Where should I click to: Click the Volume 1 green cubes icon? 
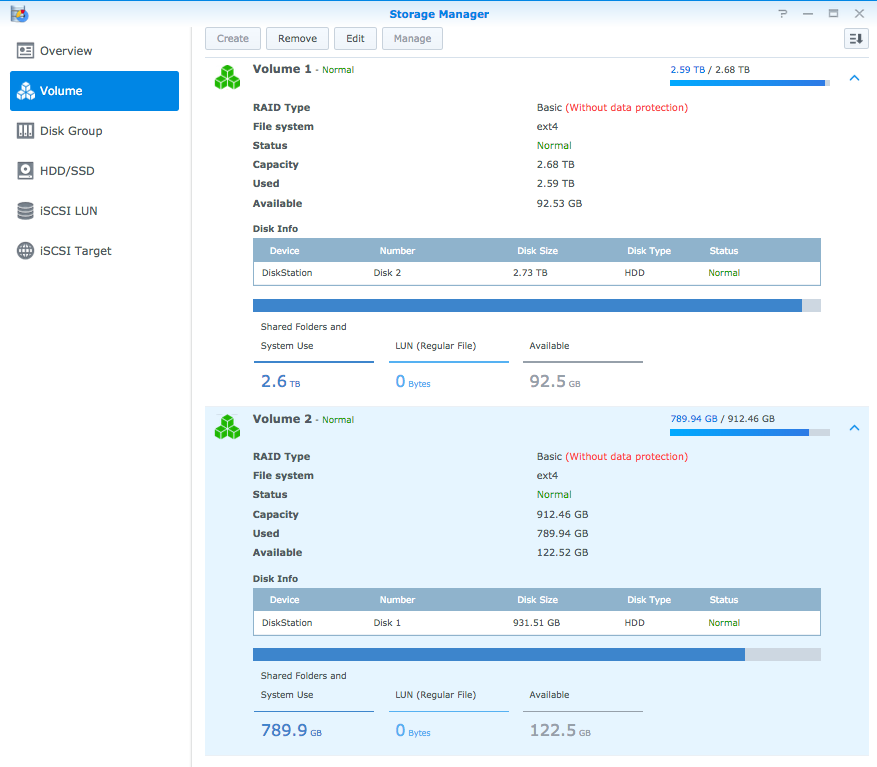coord(227,77)
